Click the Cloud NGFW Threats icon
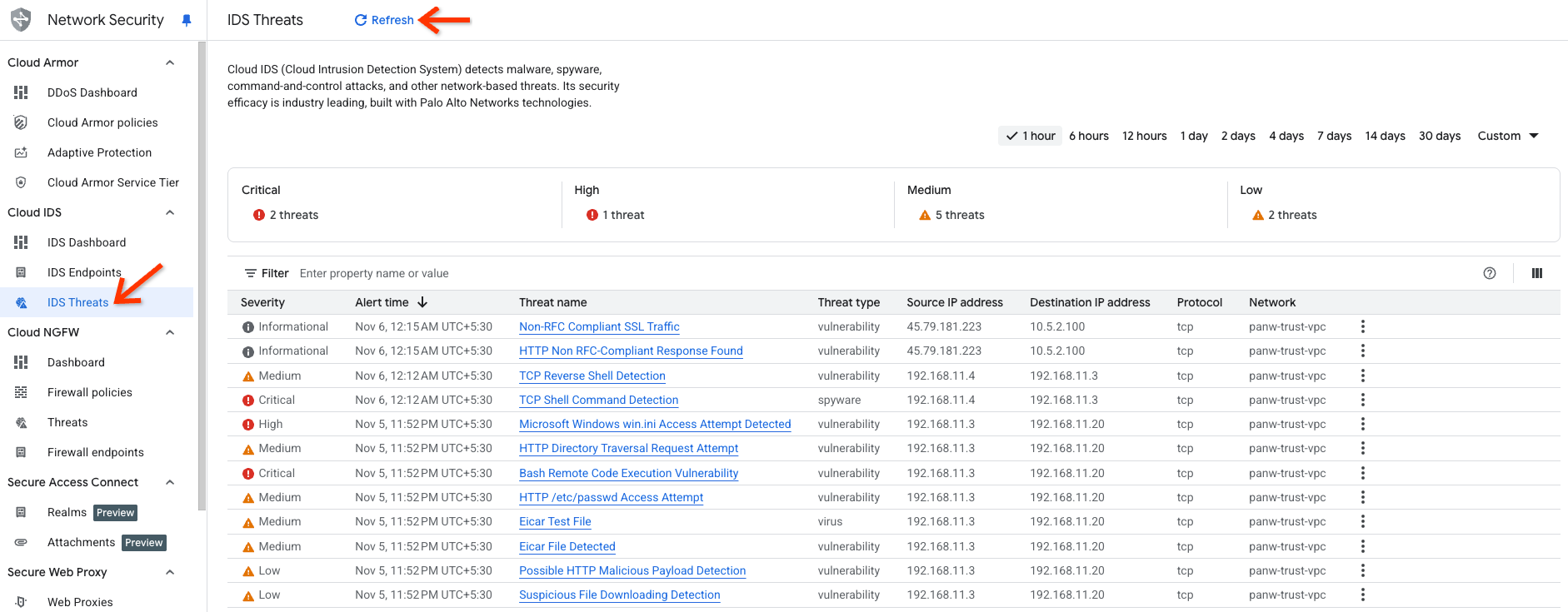 click(x=21, y=422)
